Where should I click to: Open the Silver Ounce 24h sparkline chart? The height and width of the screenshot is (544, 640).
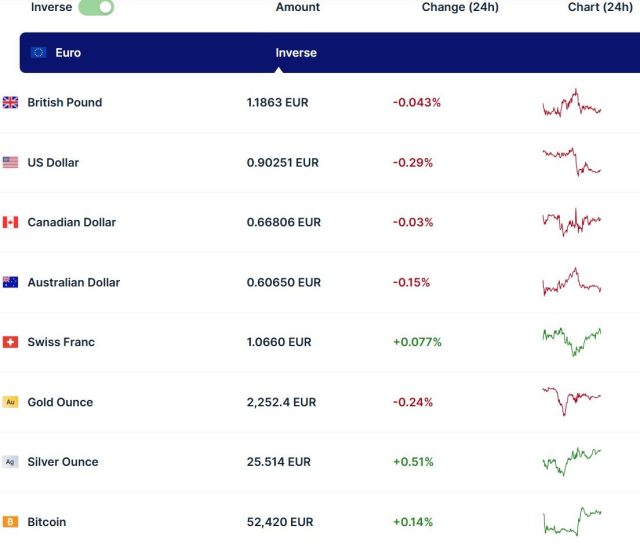coord(571,461)
